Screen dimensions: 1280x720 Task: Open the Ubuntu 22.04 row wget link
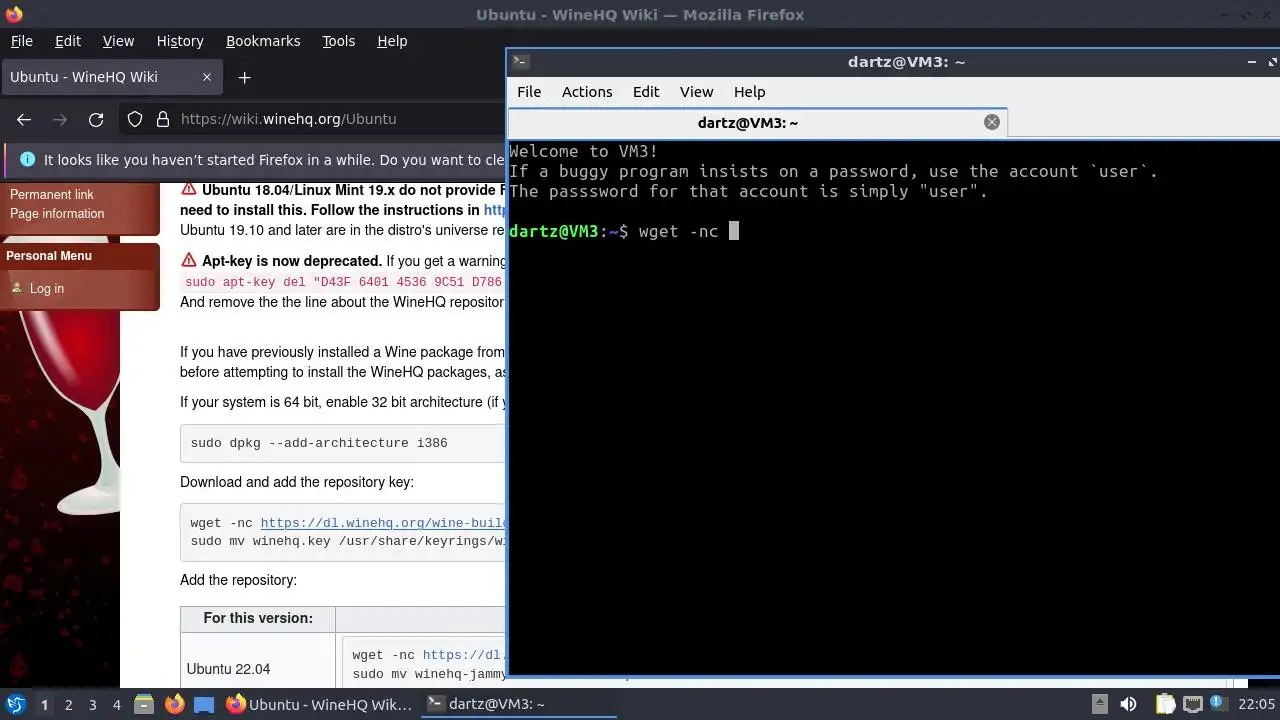click(x=463, y=655)
